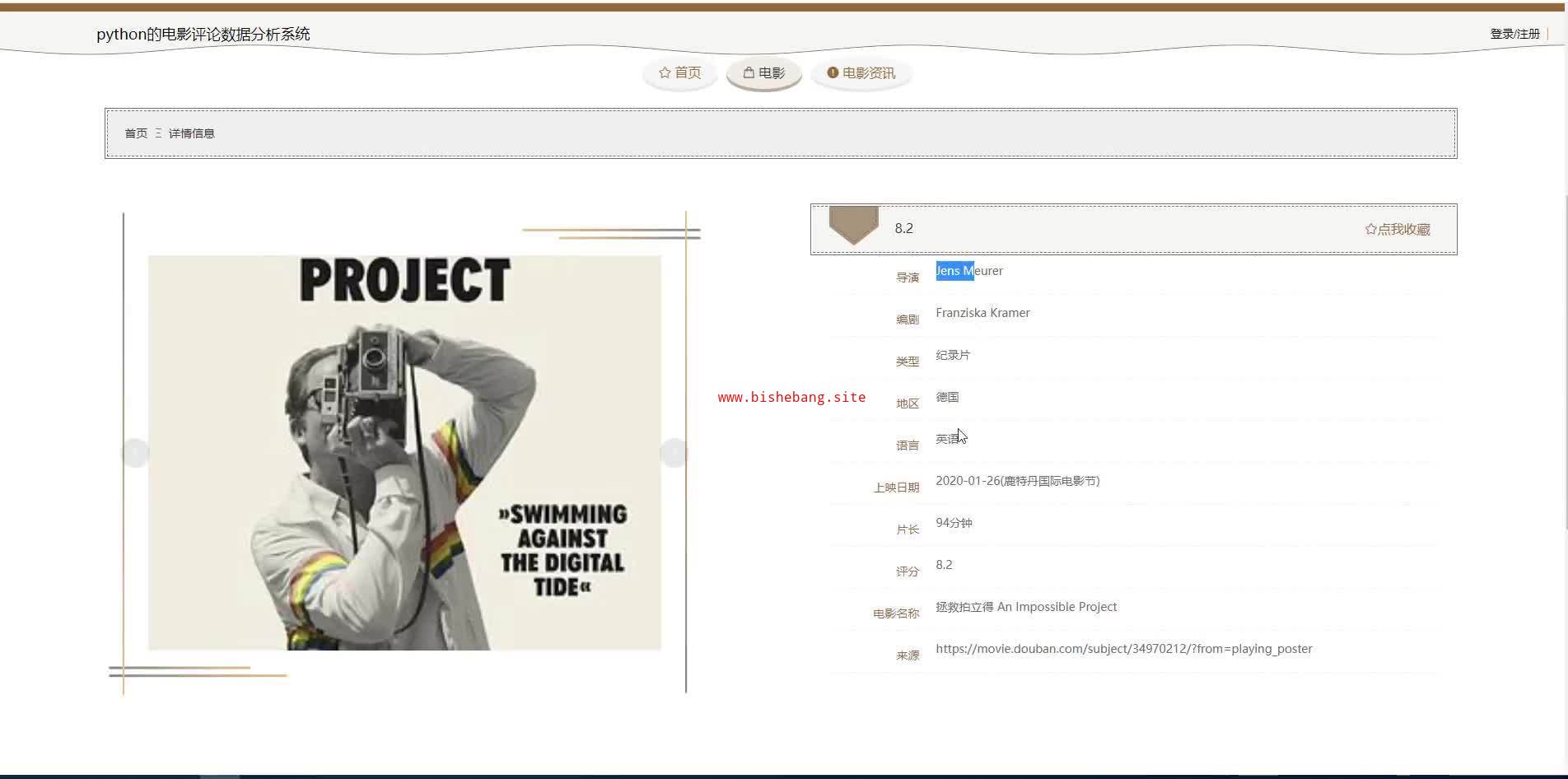Viewport: 1568px width, 779px height.
Task: Switch to the 电影 navigation tab
Action: pyautogui.click(x=764, y=73)
